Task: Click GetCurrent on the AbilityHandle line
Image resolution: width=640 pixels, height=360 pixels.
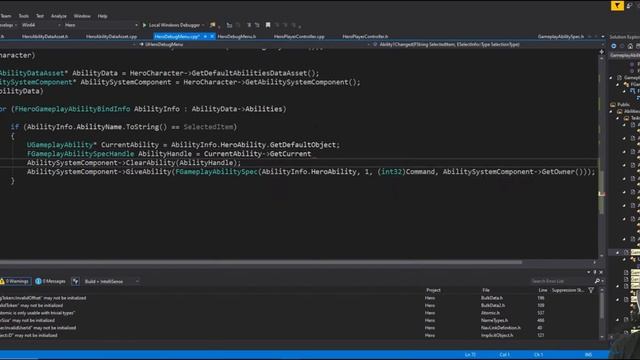Action: [x=290, y=154]
